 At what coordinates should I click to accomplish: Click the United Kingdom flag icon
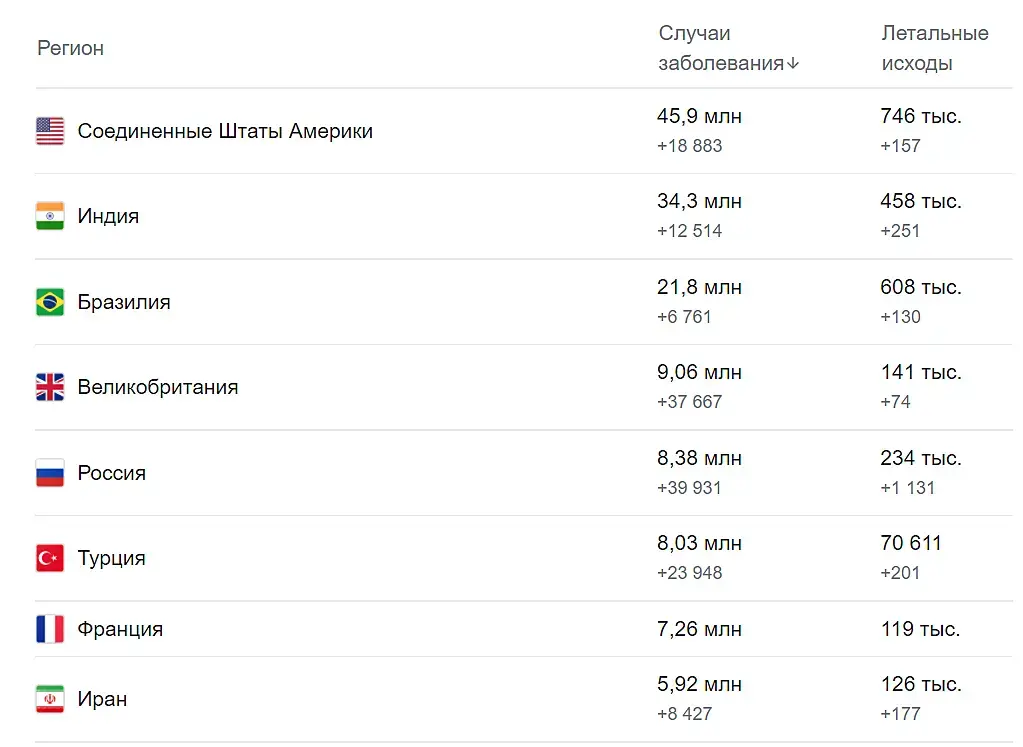pos(50,387)
